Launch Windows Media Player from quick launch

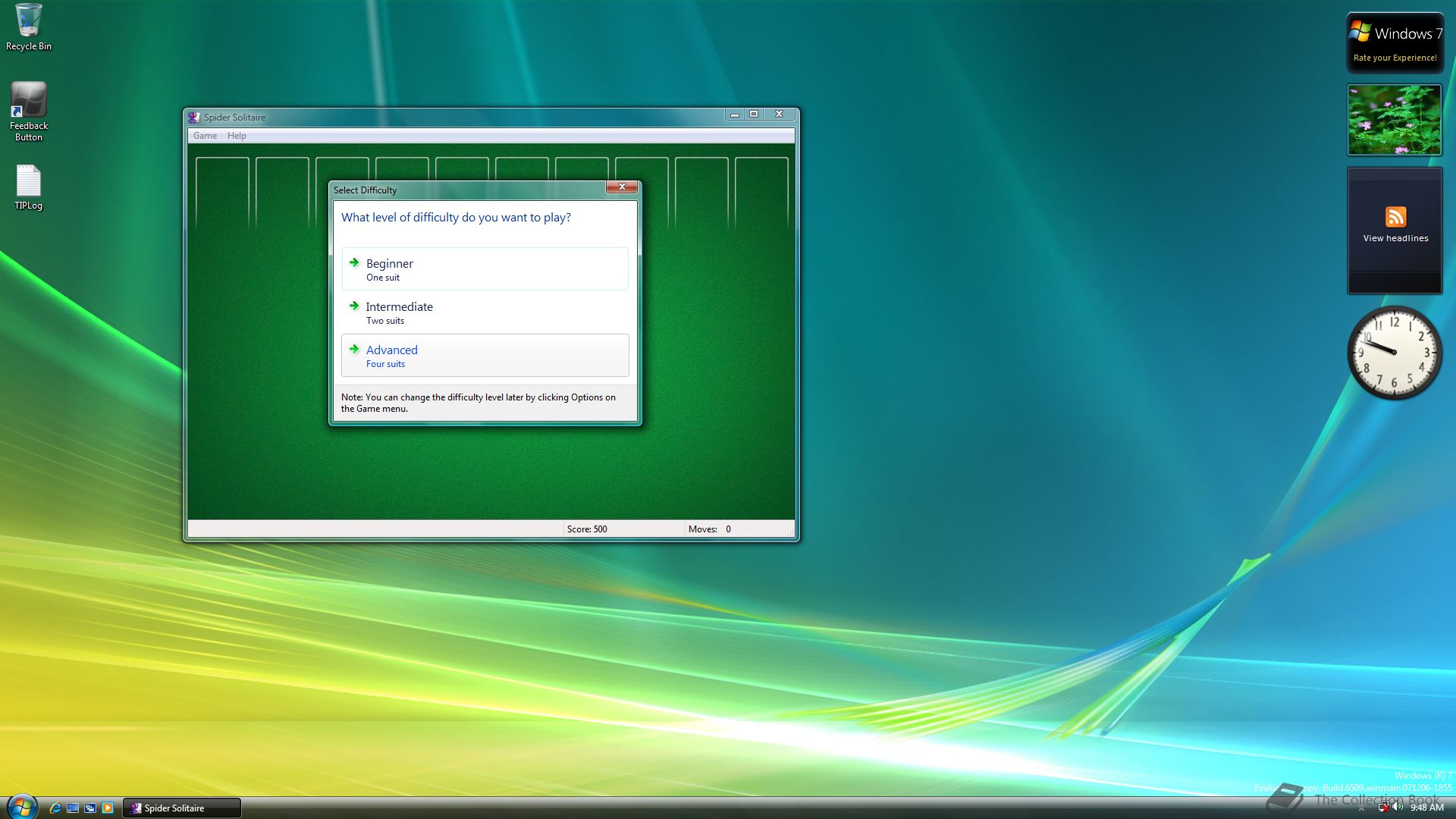(x=108, y=808)
